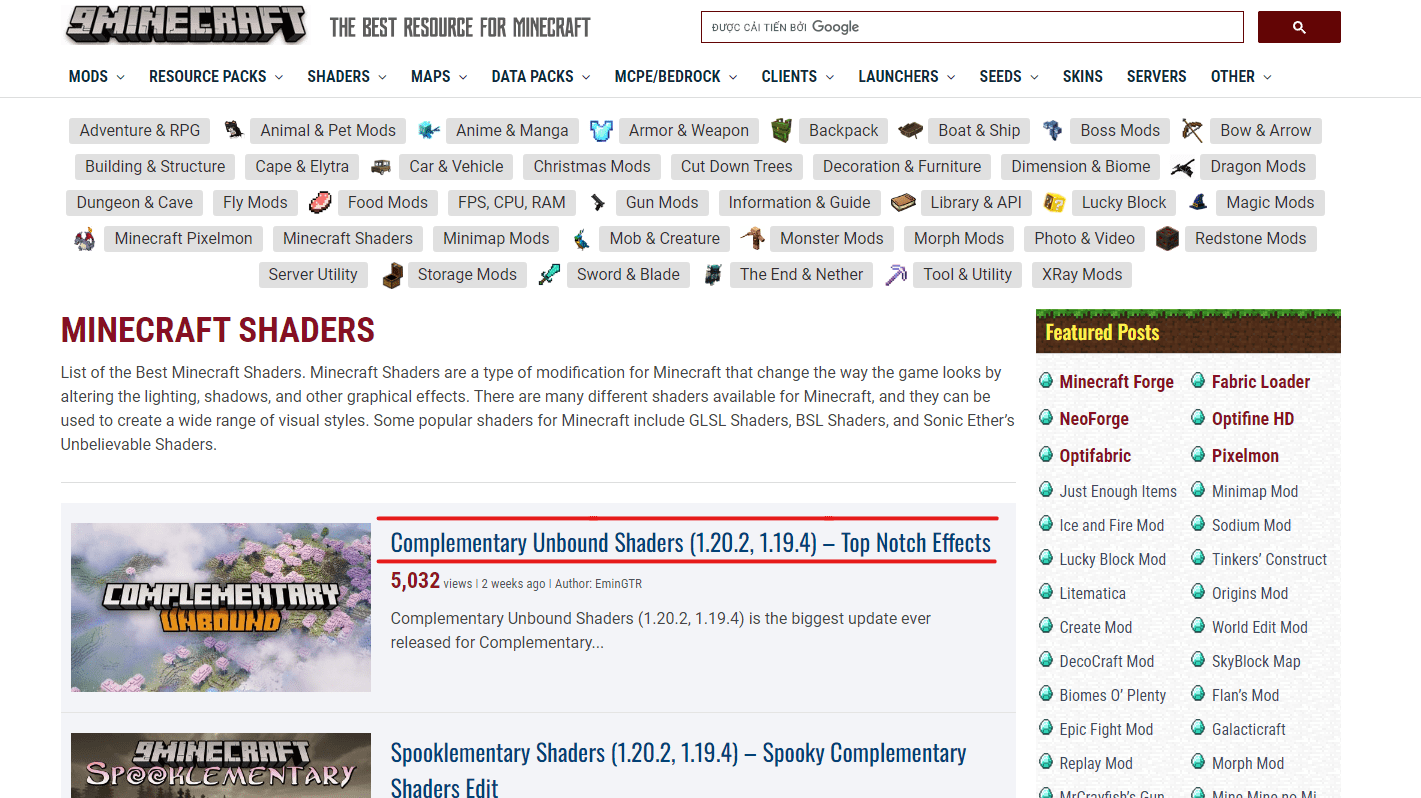Image resolution: width=1421 pixels, height=798 pixels.
Task: Click the Pixelmon icon beside Minecraft Pixelmon
Action: click(x=86, y=238)
